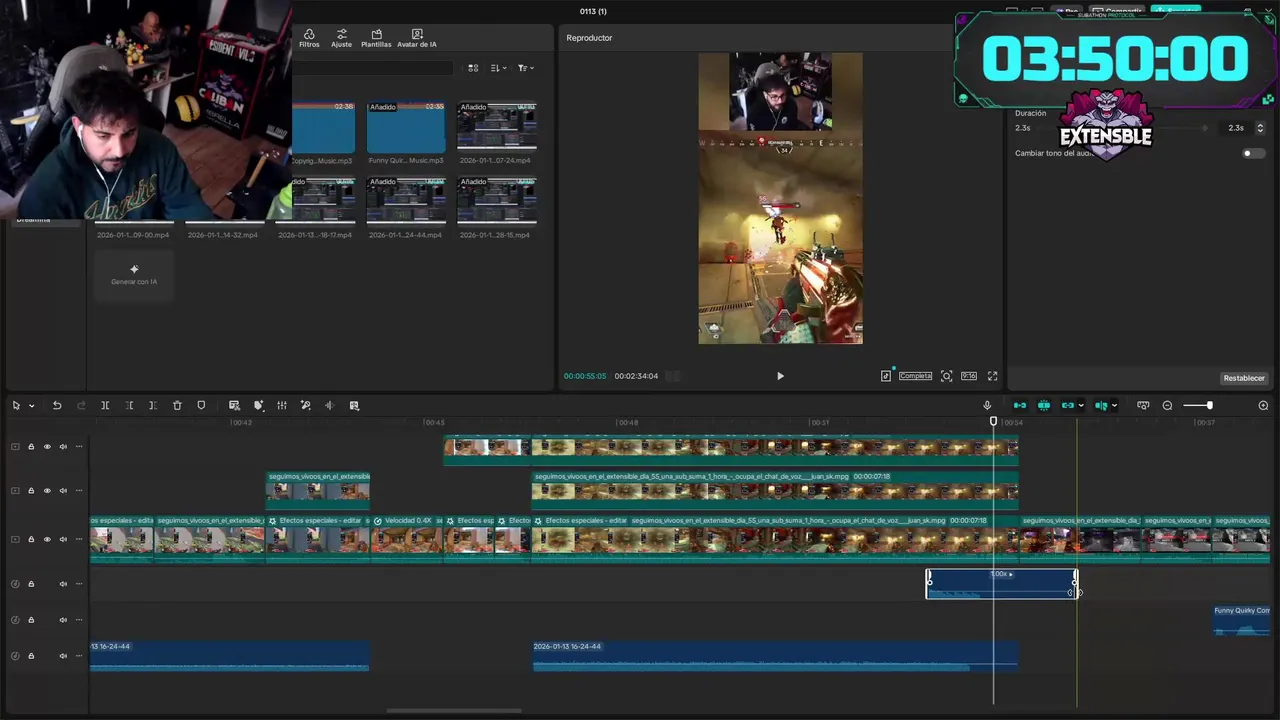This screenshot has height=720, width=1280.
Task: Select the Funny Quirky audio clip on the timeline
Action: (x=1241, y=620)
